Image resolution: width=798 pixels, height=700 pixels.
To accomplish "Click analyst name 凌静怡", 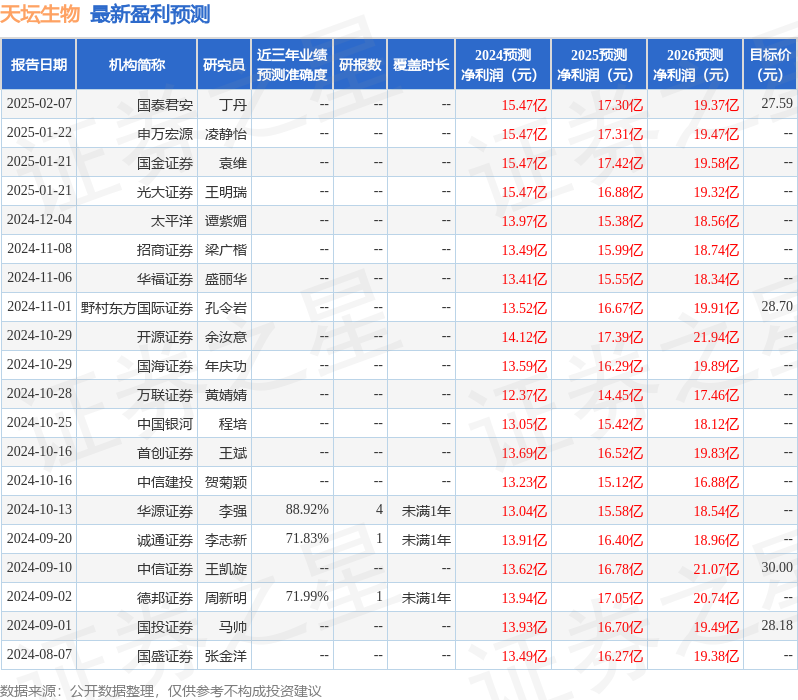I will [x=225, y=134].
